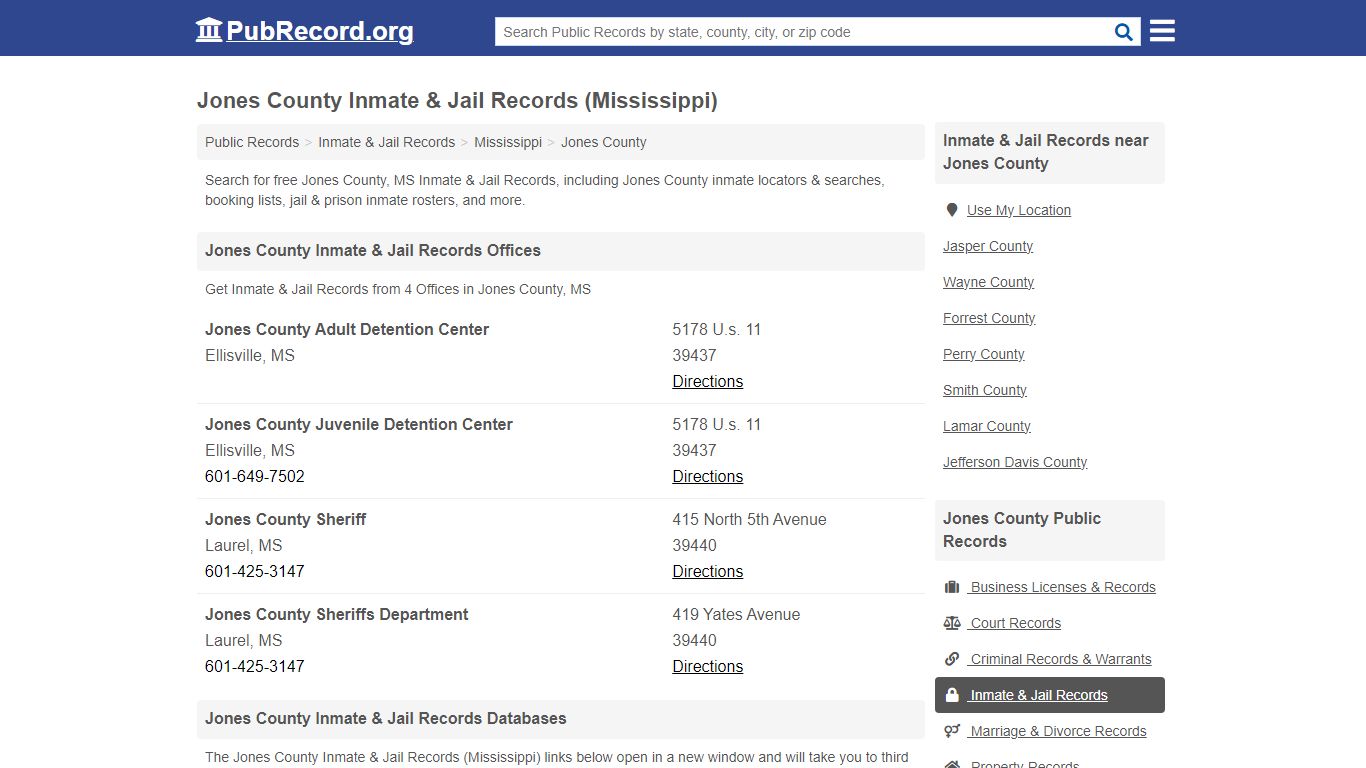Click the Business Licenses briefcase icon
This screenshot has width=1366, height=768.
pos(952,587)
